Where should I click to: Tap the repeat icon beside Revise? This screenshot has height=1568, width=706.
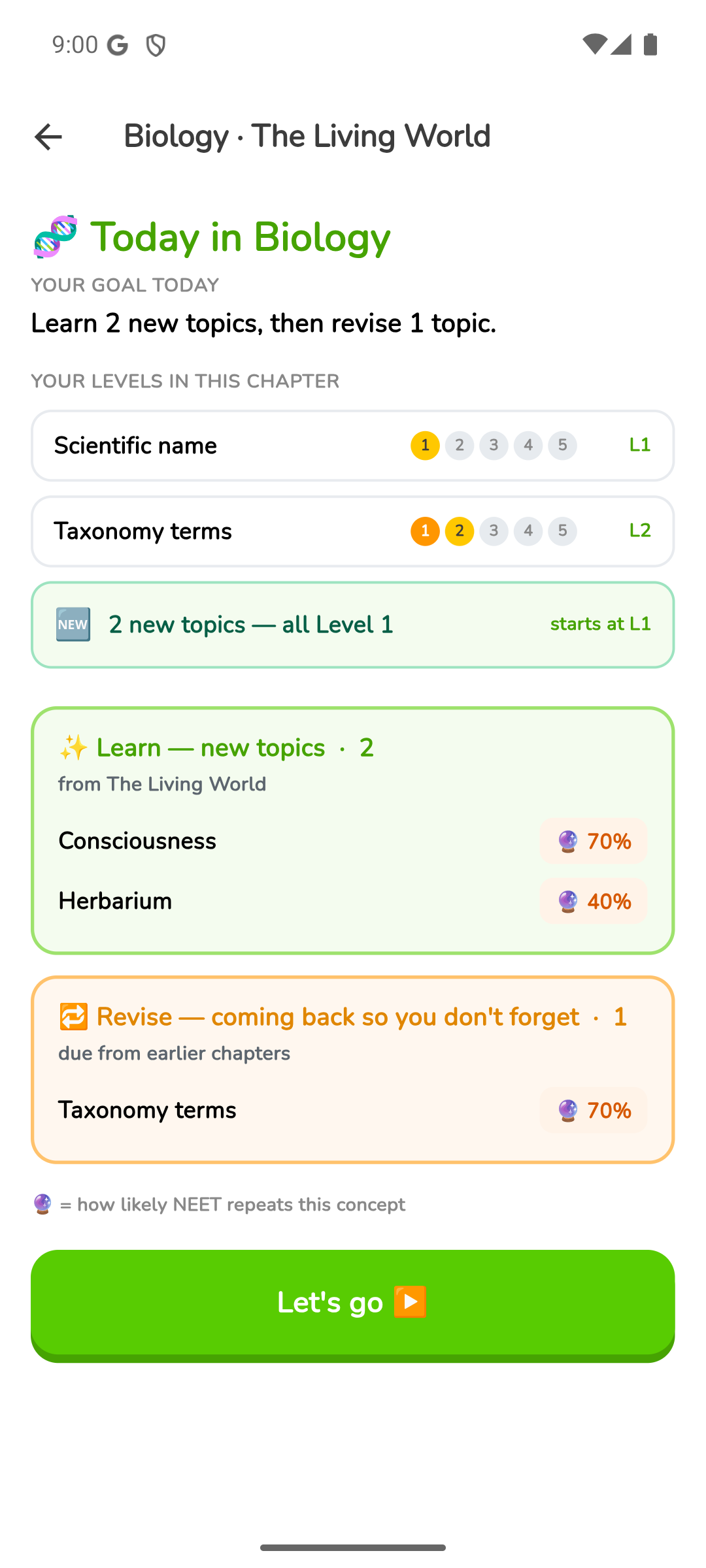[x=73, y=1017]
